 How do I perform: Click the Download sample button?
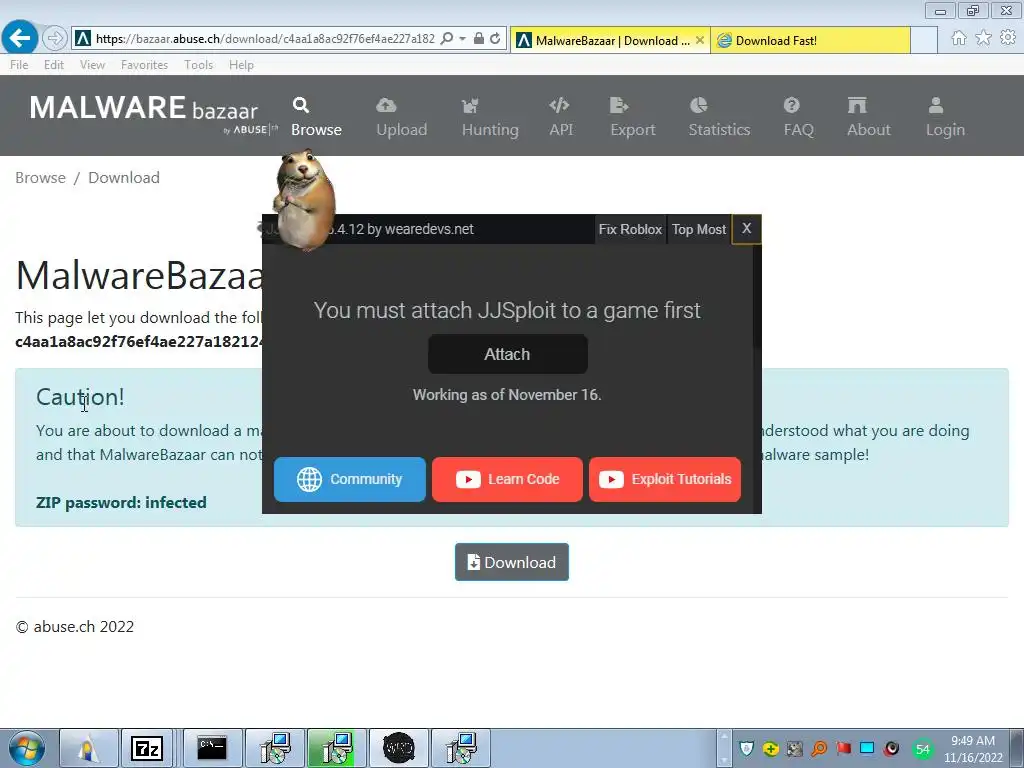[511, 562]
